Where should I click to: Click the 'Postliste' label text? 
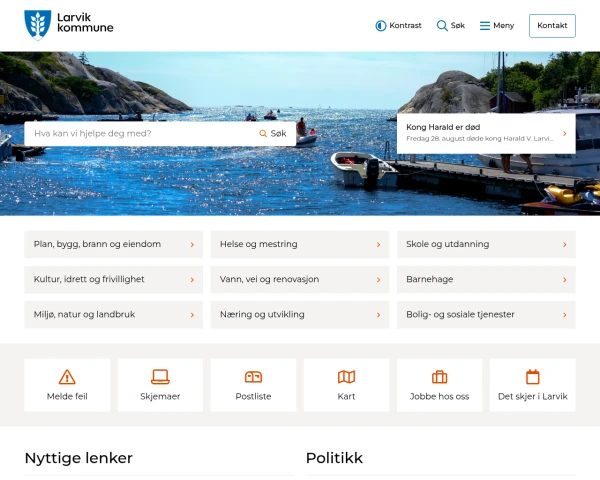point(253,397)
